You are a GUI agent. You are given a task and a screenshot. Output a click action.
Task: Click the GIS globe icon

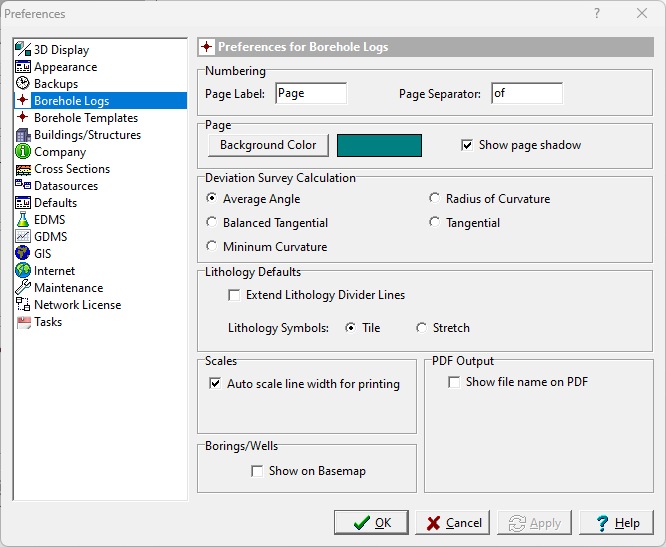click(23, 254)
